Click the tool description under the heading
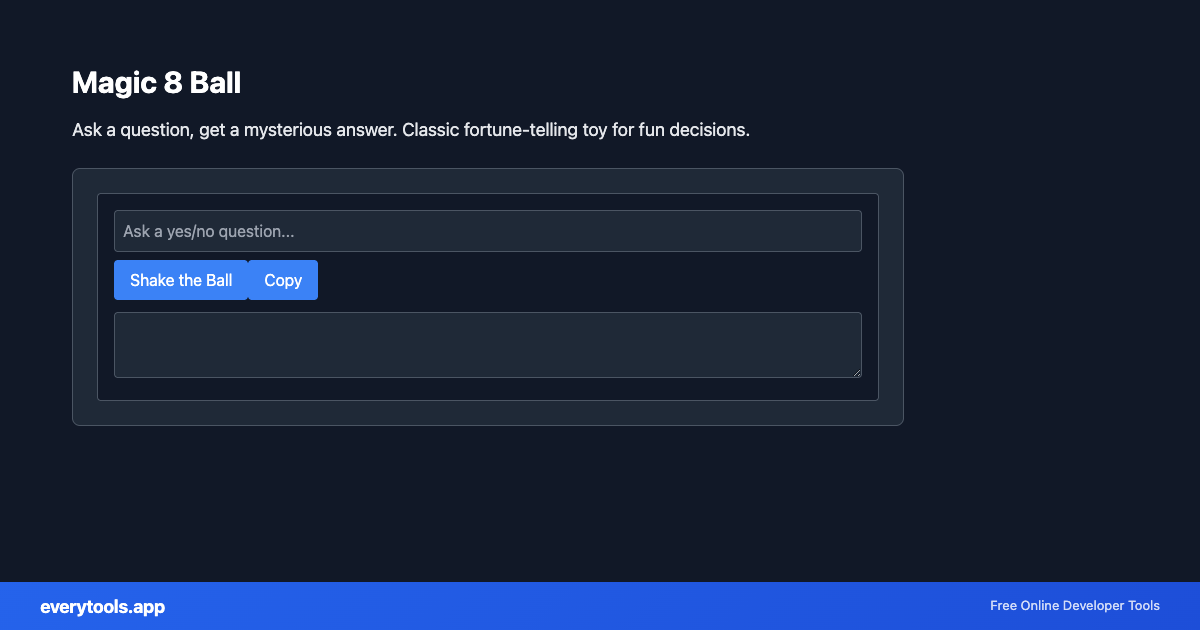This screenshot has height=630, width=1200. point(410,129)
